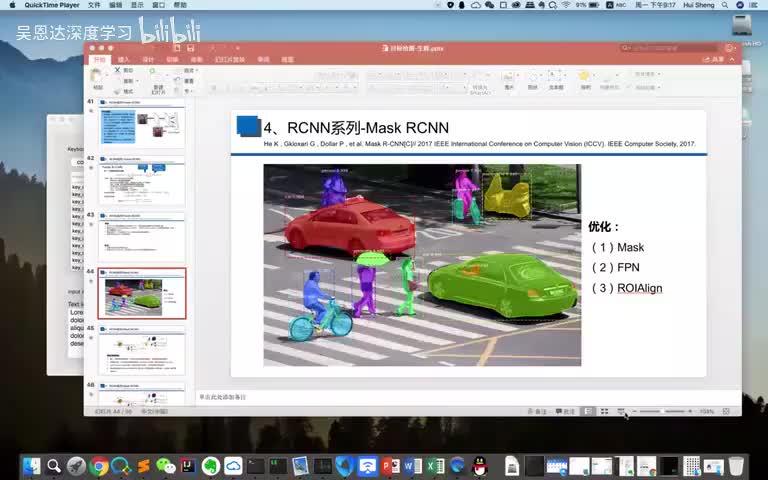Click the Share (共享) button
This screenshot has width=768, height=480.
click(x=714, y=59)
